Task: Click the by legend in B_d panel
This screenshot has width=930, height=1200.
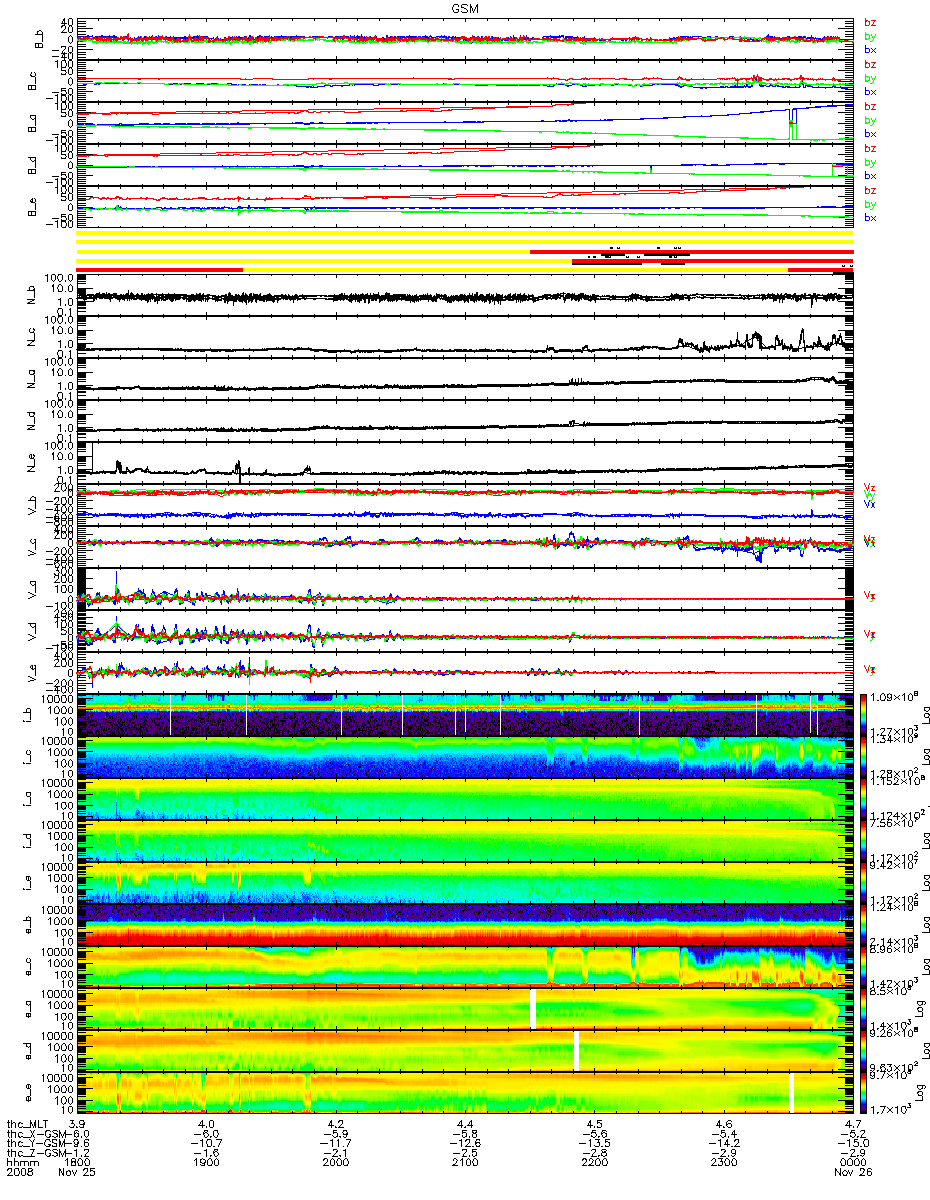Action: click(x=870, y=162)
